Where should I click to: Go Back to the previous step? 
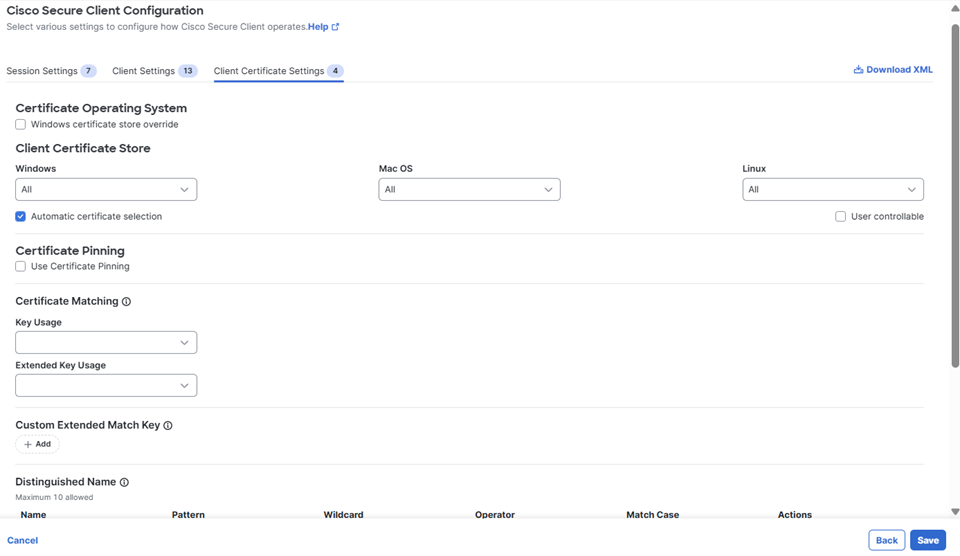pos(887,540)
